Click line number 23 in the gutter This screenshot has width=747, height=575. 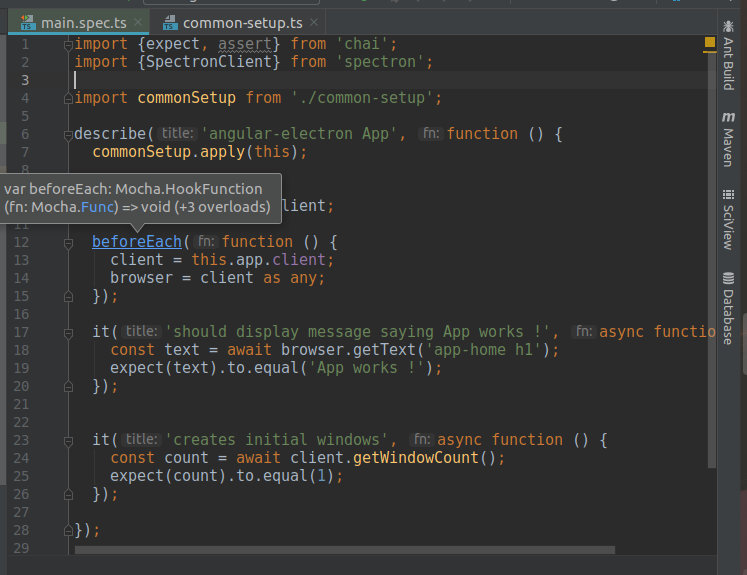pyautogui.click(x=21, y=440)
